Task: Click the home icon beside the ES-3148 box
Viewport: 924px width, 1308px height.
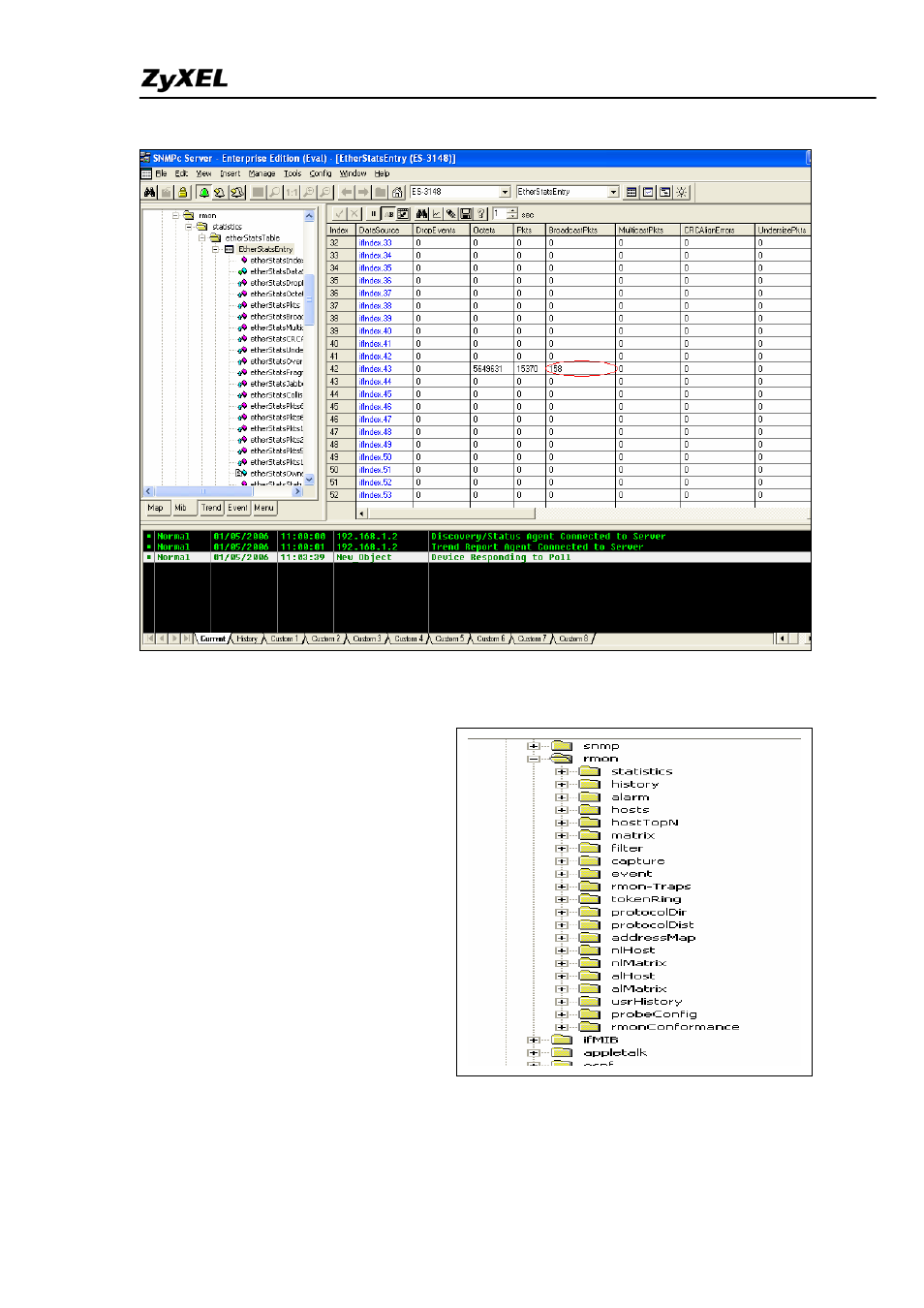Action: 397,192
